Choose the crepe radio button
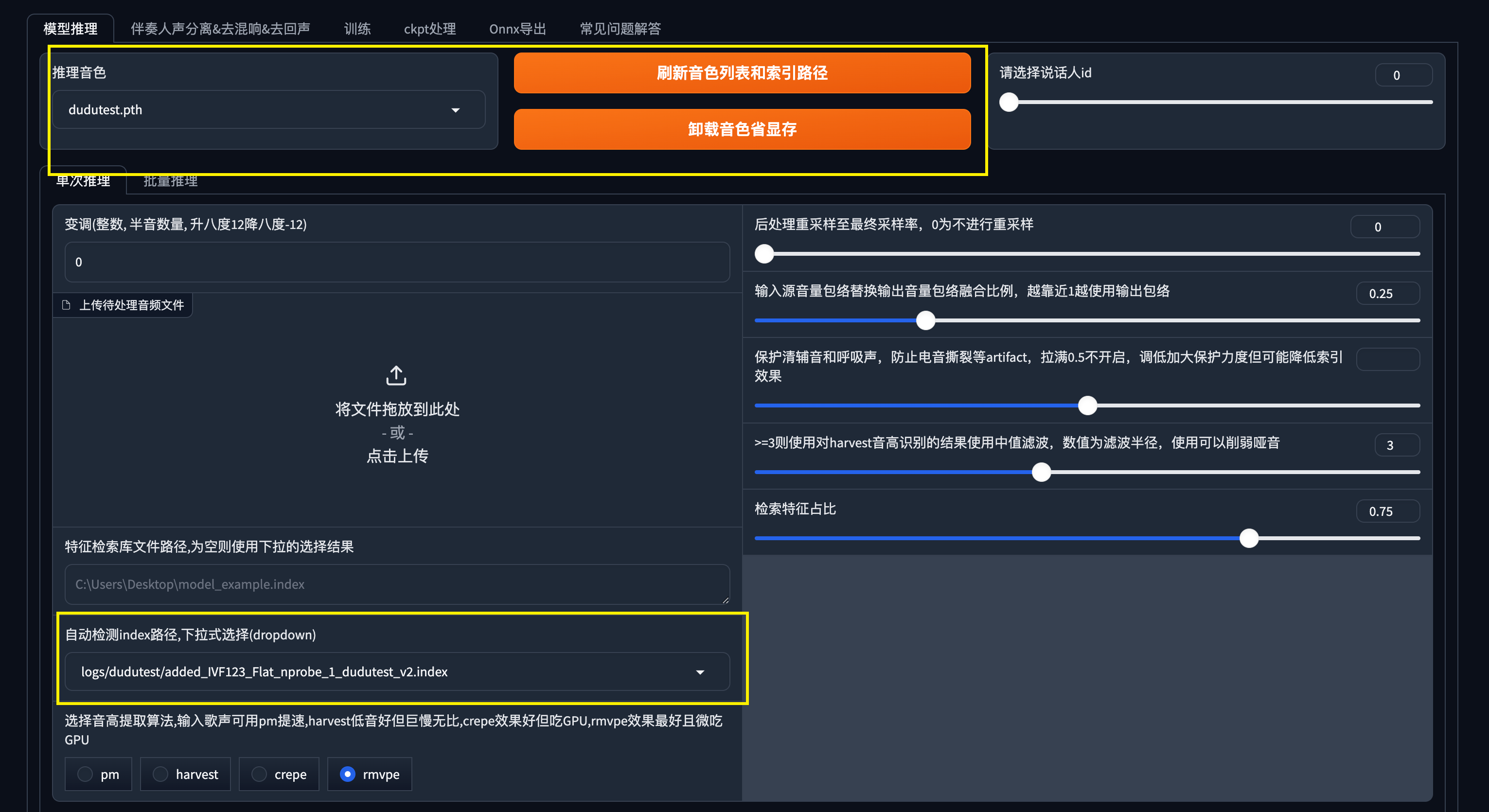The image size is (1489, 812). tap(260, 774)
